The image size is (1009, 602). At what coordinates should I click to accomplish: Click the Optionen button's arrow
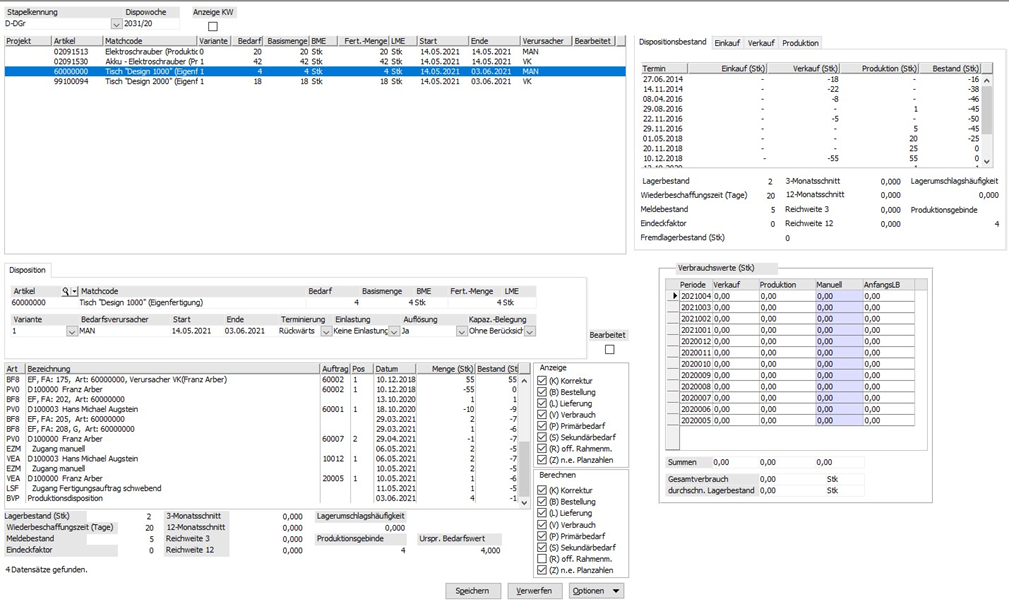tap(616, 591)
